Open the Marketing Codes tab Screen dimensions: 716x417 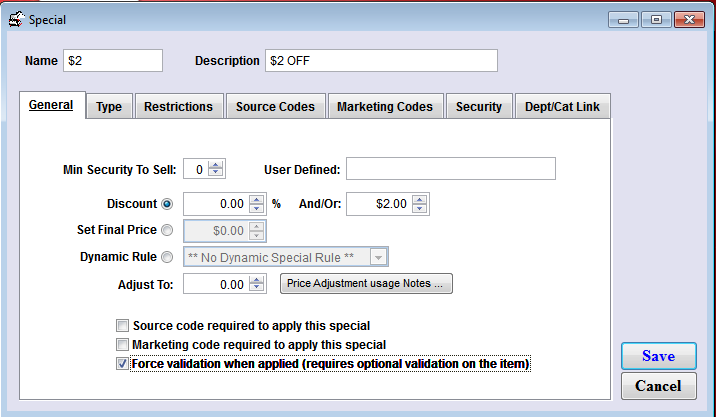385,106
